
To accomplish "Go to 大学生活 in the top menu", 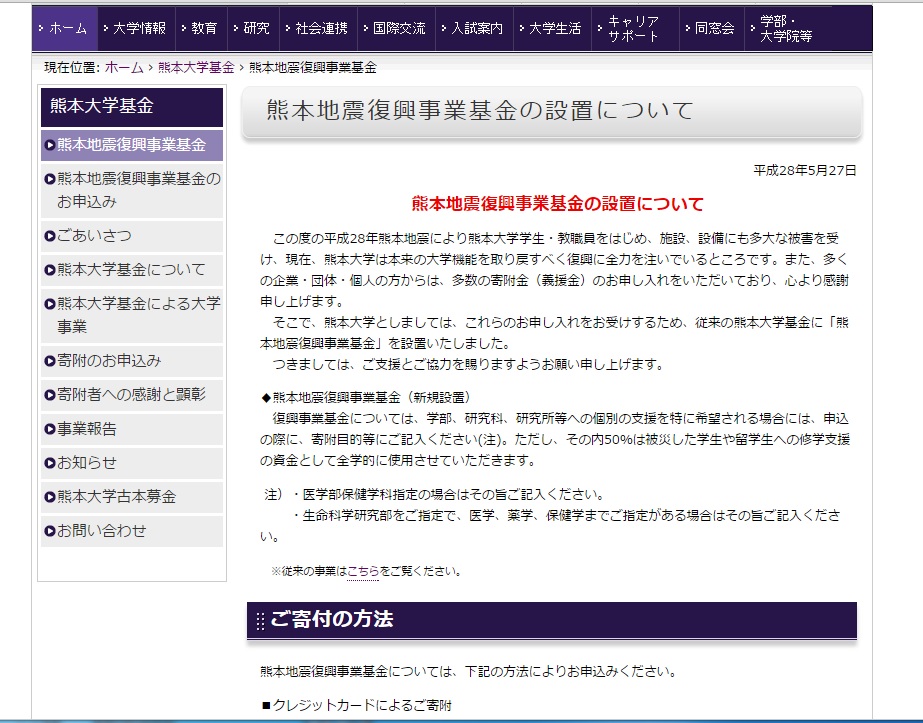I will pos(552,28).
